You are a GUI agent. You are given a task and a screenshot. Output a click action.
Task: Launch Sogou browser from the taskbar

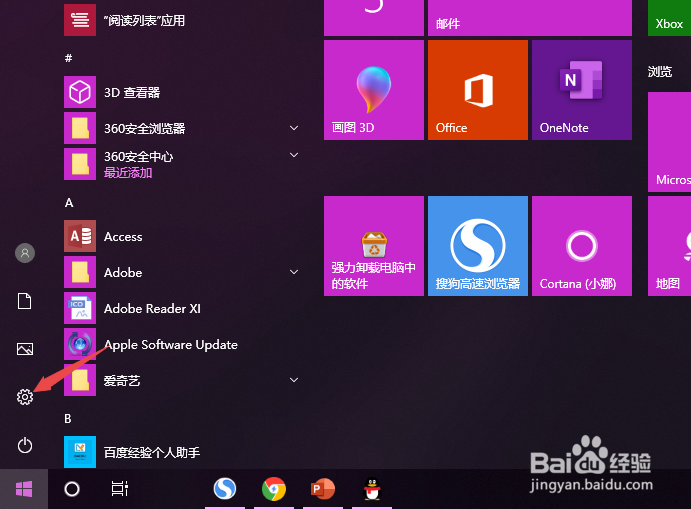[225, 489]
